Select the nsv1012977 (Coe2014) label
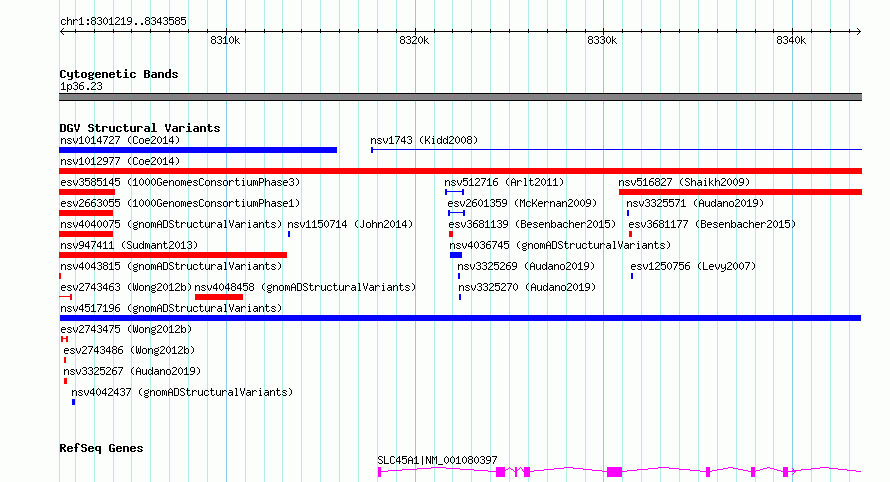890x482 pixels. pos(120,161)
